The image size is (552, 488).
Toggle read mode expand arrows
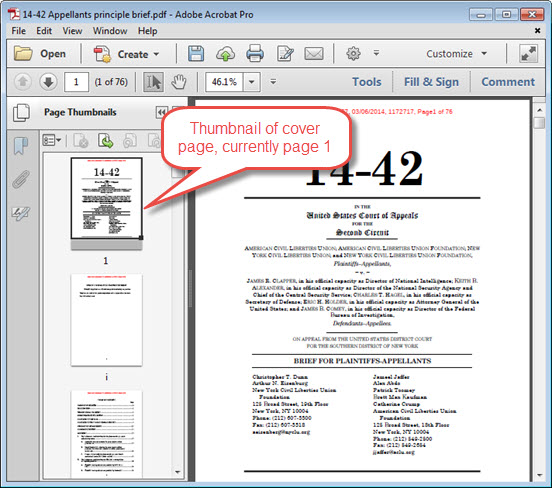[x=529, y=54]
